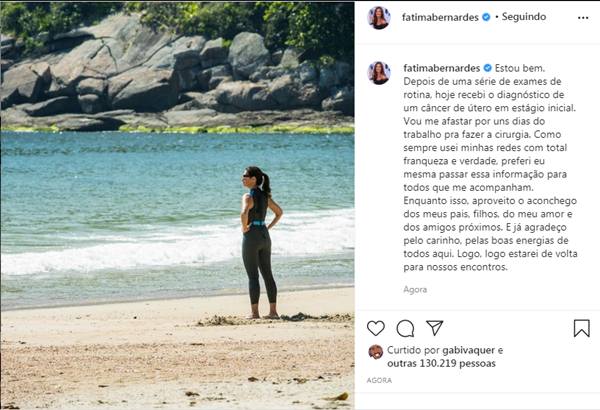Open the three-dot more options menu

[583, 17]
